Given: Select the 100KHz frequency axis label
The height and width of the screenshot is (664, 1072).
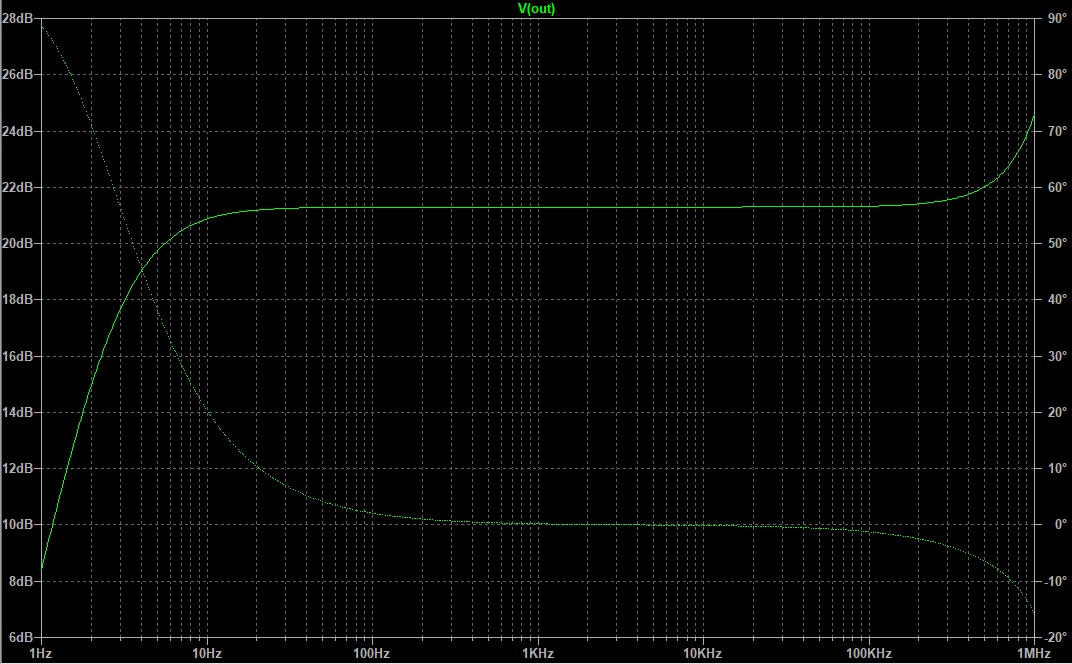Looking at the screenshot, I should (x=868, y=653).
